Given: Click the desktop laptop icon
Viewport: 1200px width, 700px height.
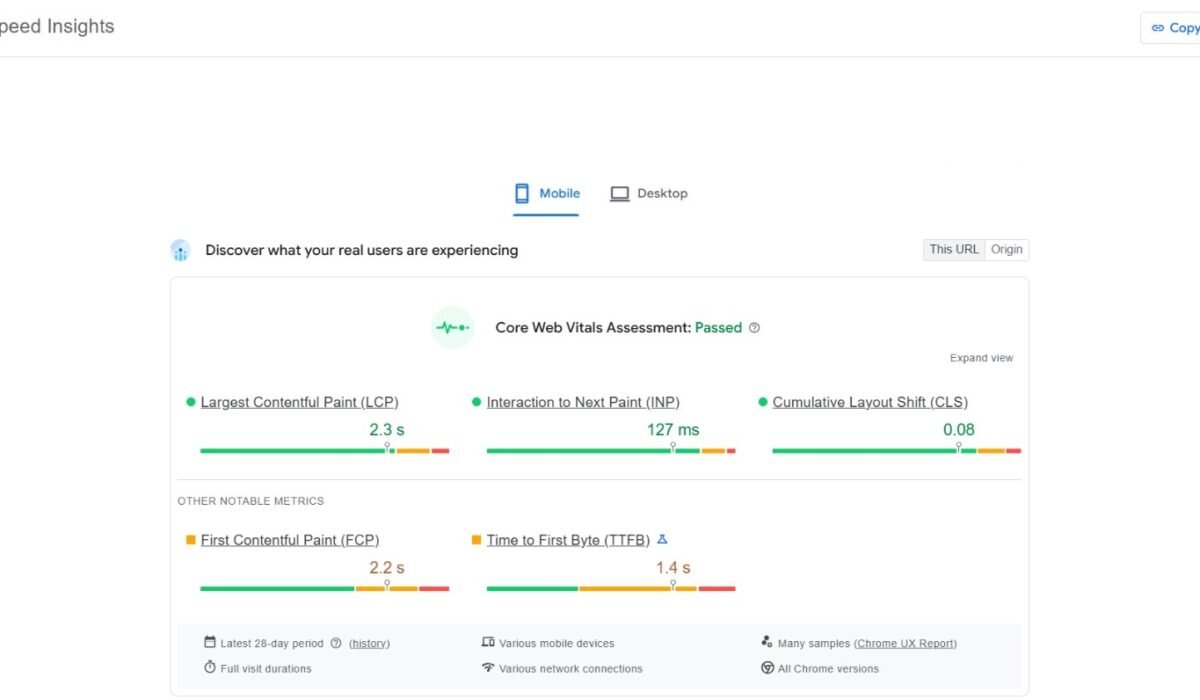Looking at the screenshot, I should (x=620, y=194).
